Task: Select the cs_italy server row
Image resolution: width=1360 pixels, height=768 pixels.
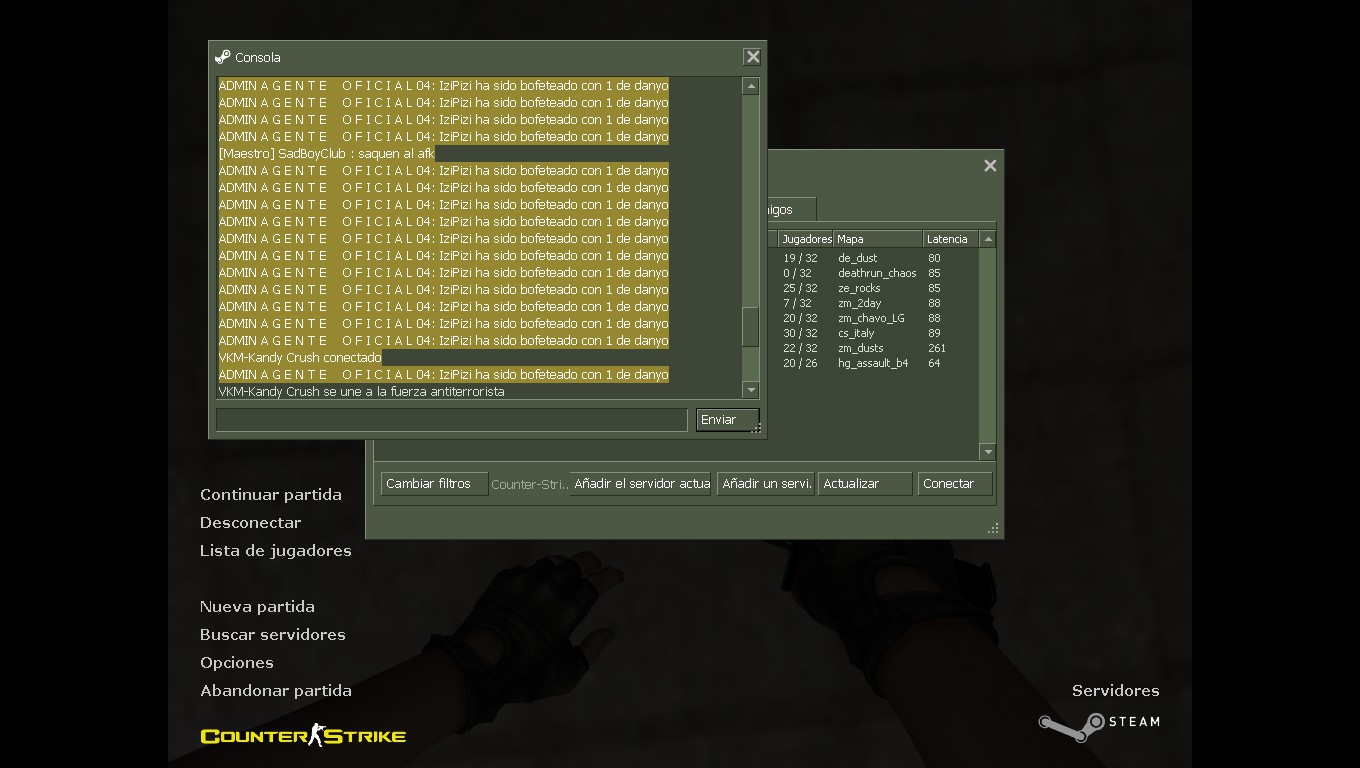Action: coord(873,333)
